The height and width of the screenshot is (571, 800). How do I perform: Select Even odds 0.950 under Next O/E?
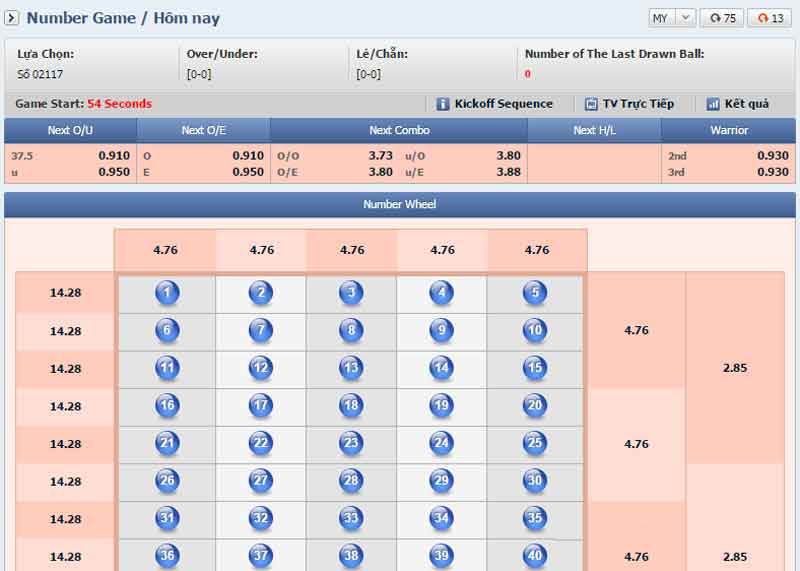tap(247, 172)
